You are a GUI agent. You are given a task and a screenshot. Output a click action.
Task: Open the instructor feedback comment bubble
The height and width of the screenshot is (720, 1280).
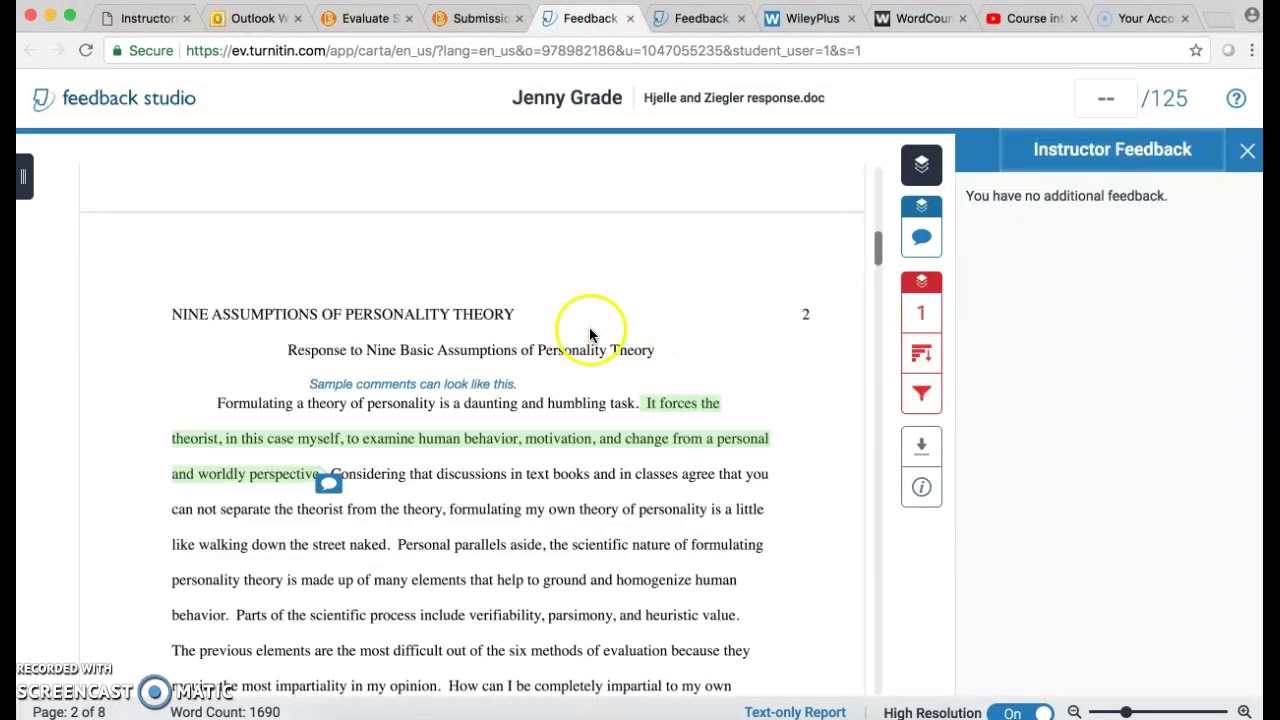tap(921, 237)
